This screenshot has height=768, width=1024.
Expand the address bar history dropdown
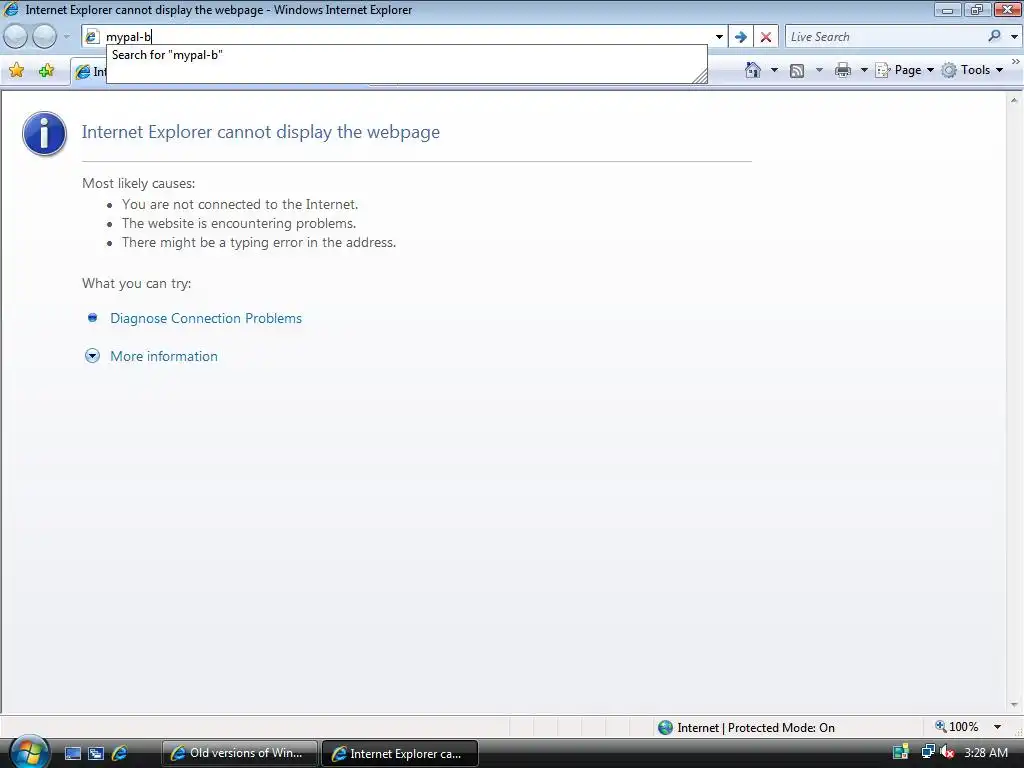[x=719, y=37]
